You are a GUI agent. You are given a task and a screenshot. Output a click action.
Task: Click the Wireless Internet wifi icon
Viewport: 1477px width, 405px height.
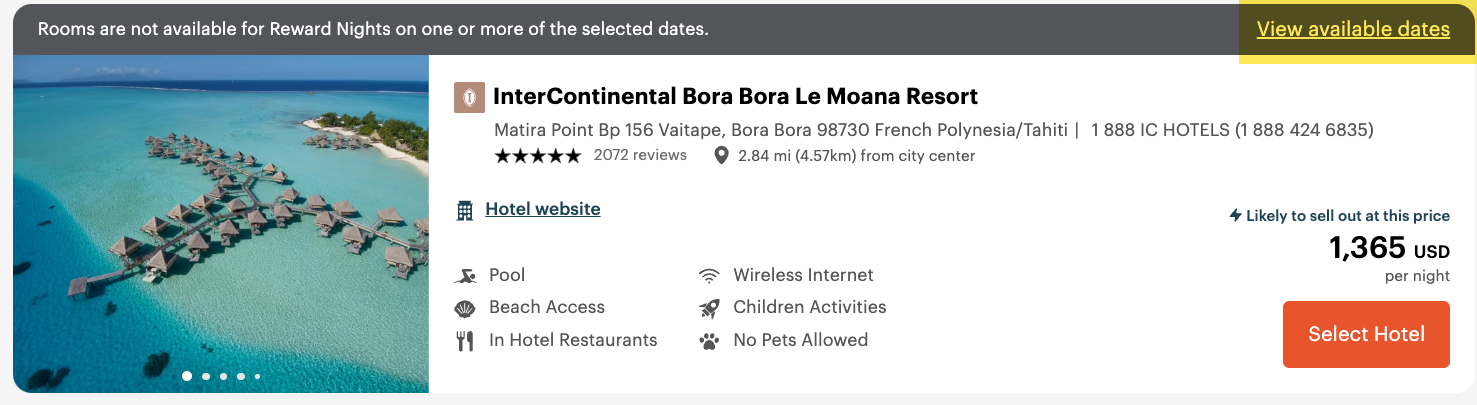709,276
